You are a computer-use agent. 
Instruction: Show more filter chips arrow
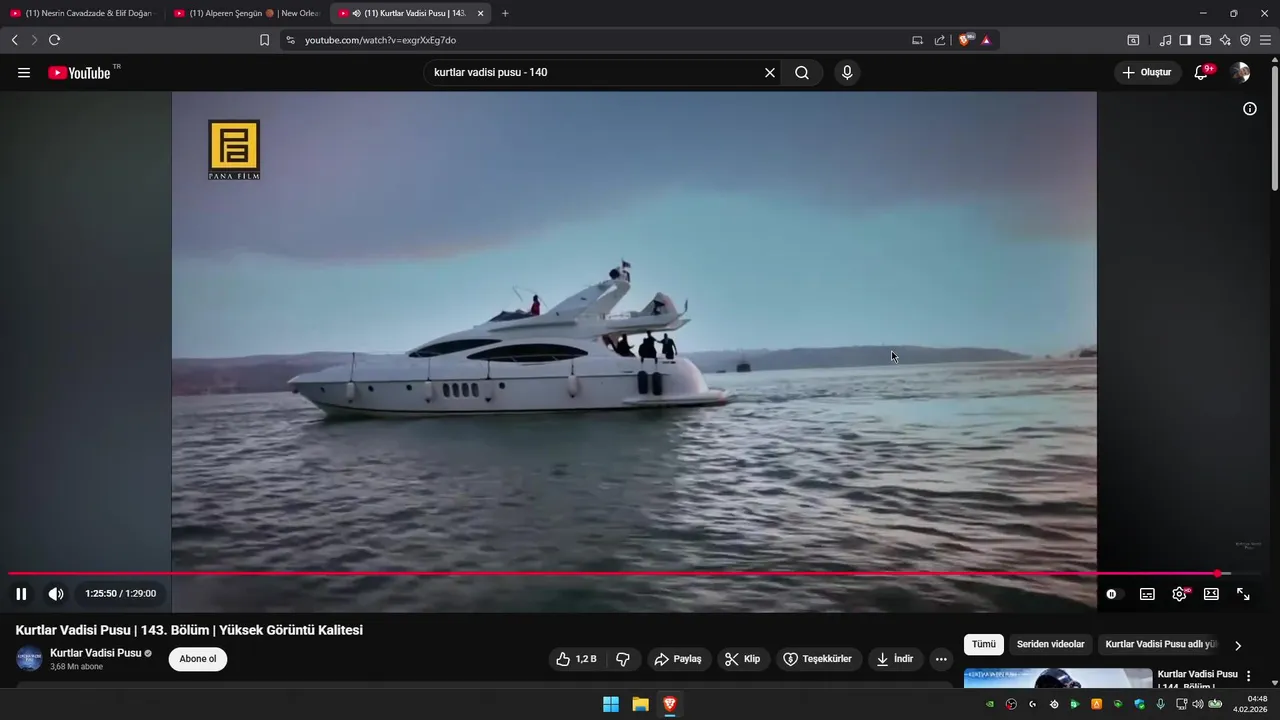tap(1238, 645)
